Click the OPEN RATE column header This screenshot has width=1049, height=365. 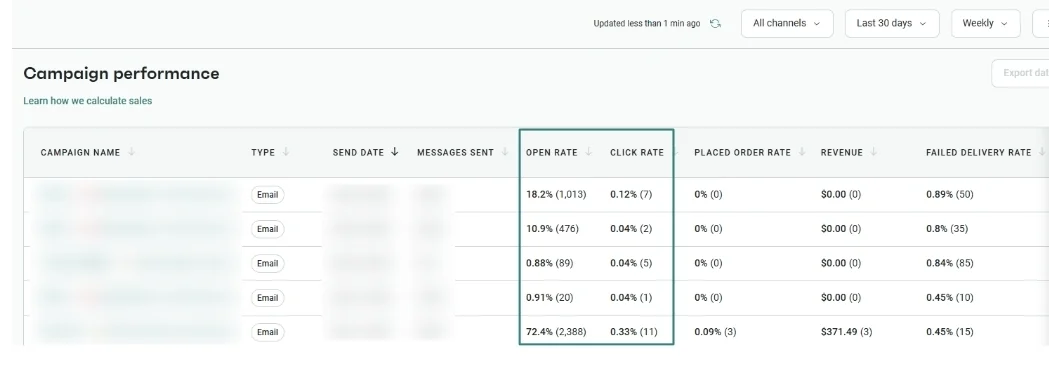pos(551,152)
